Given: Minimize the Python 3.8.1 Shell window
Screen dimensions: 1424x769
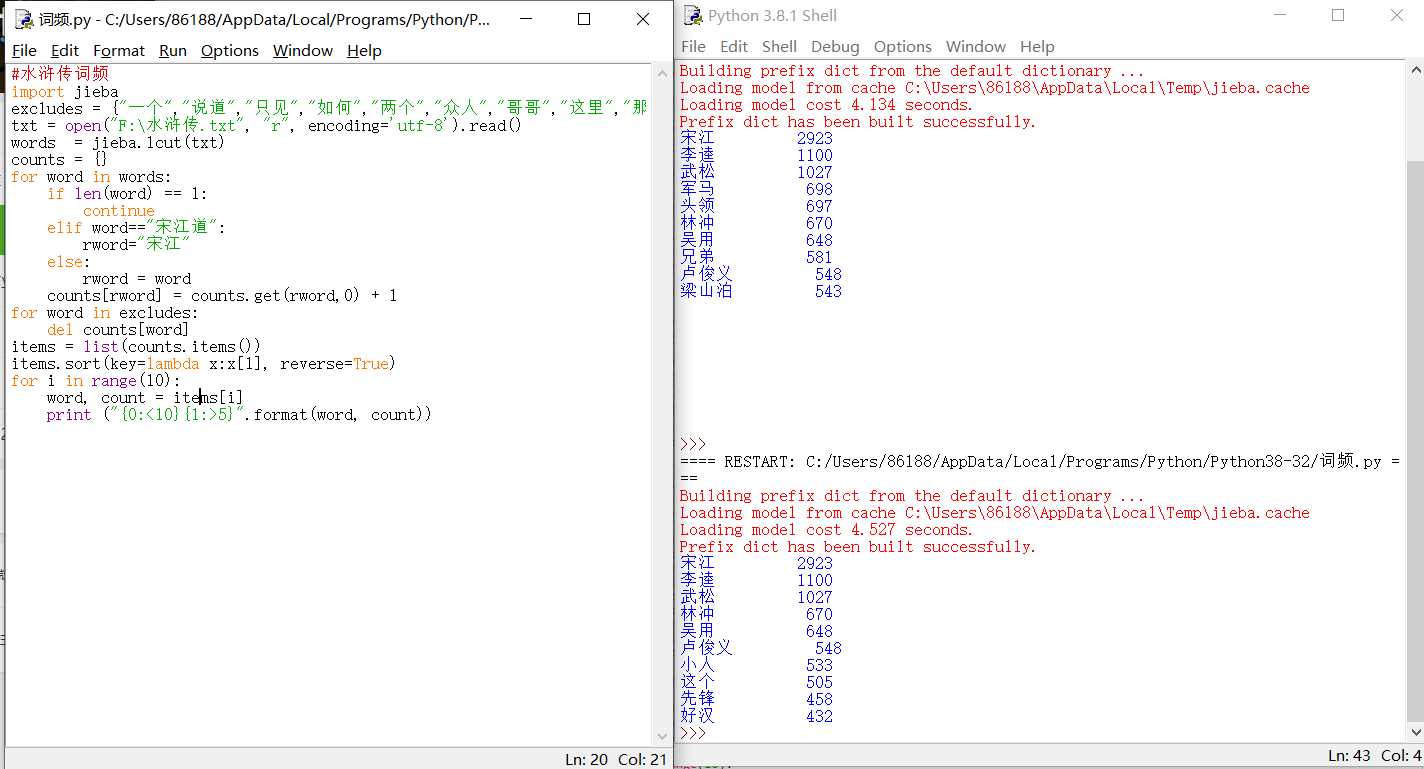Looking at the screenshot, I should (x=1280, y=15).
